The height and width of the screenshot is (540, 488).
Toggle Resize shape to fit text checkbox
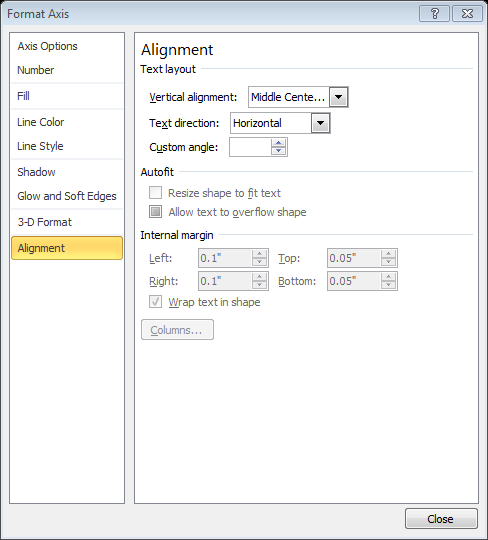(x=155, y=193)
